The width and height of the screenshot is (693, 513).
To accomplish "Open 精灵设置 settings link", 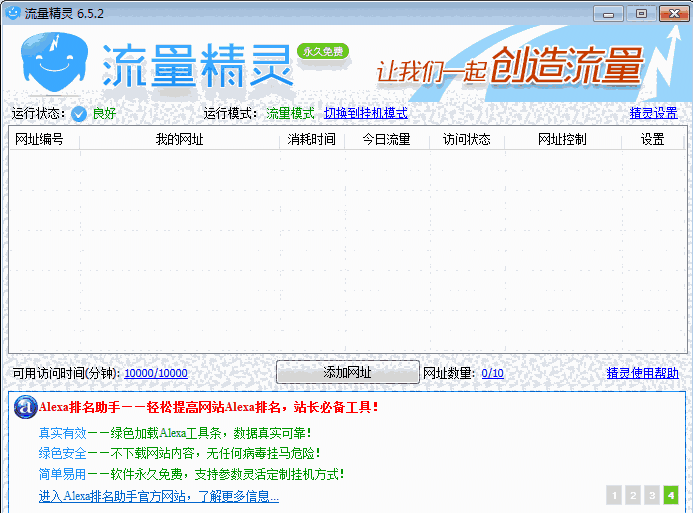I will (653, 114).
